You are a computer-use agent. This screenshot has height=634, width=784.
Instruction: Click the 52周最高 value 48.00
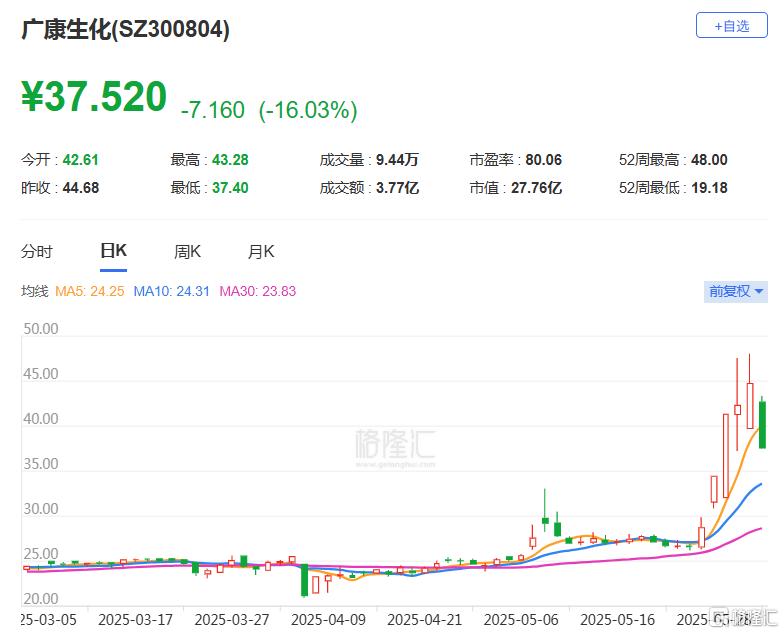(x=709, y=160)
